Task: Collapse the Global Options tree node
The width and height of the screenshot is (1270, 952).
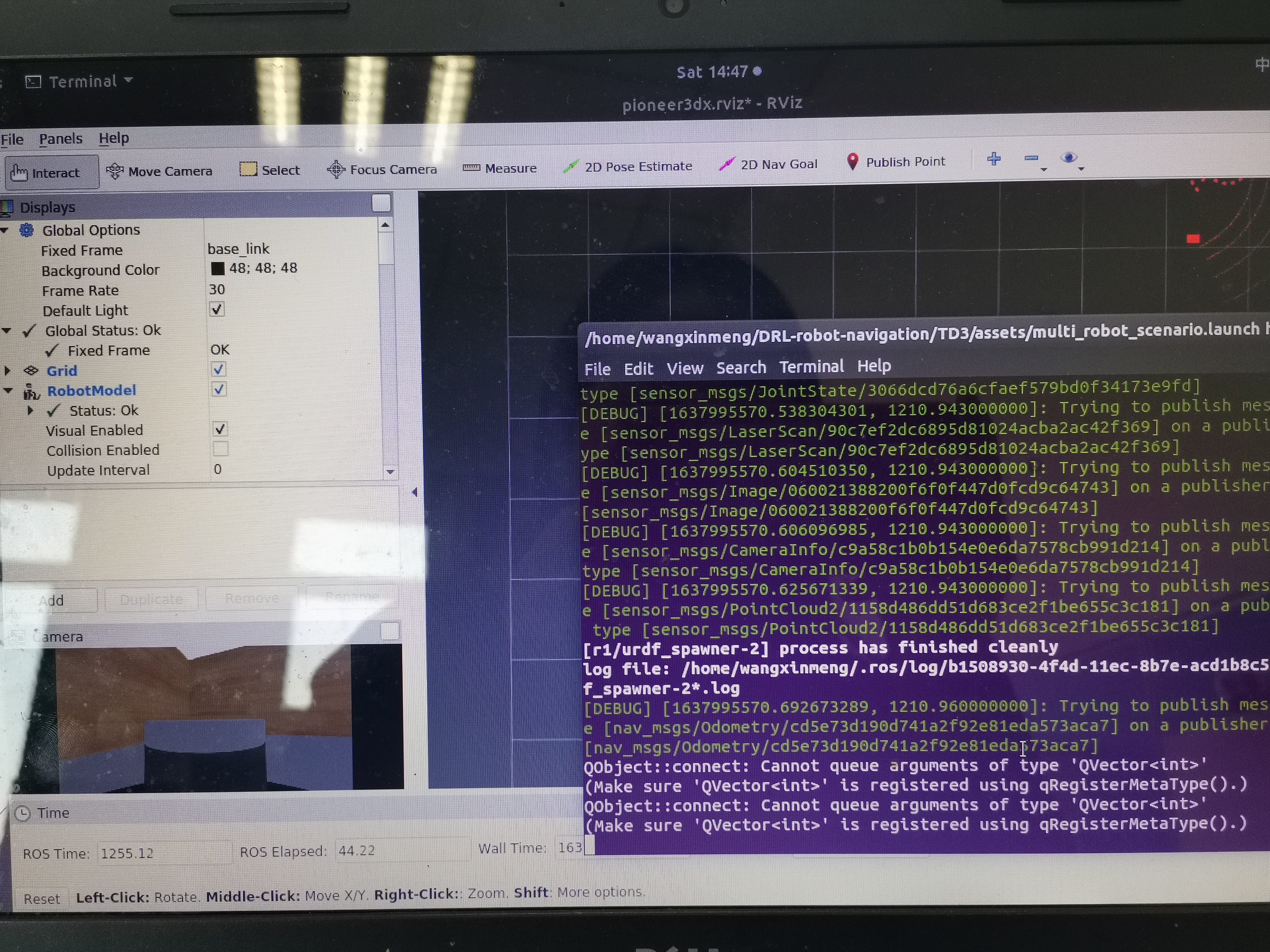Action: (4, 231)
